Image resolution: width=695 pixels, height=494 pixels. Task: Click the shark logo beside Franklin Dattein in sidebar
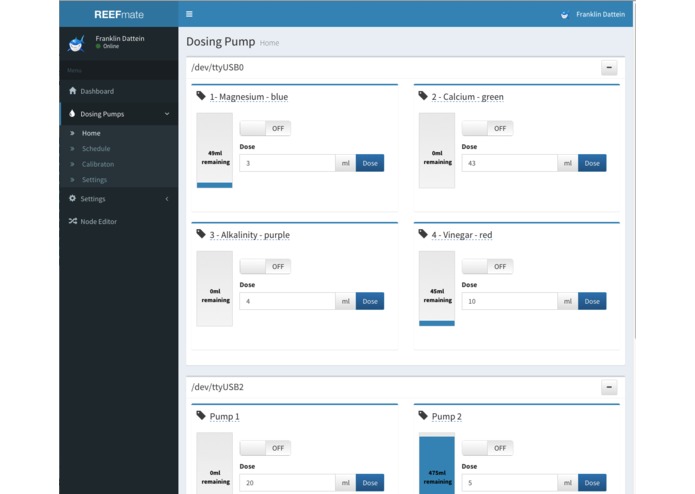click(76, 43)
